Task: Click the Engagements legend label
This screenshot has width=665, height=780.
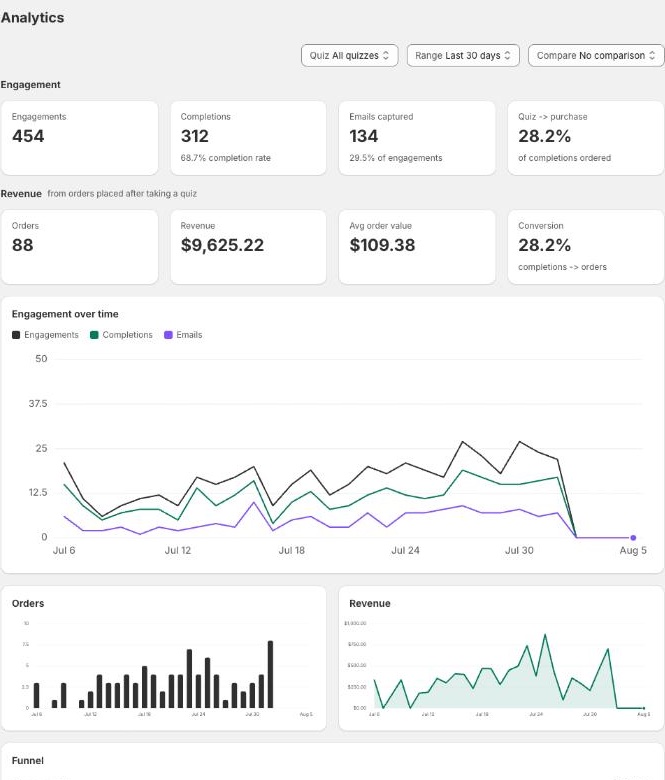Action: point(51,335)
